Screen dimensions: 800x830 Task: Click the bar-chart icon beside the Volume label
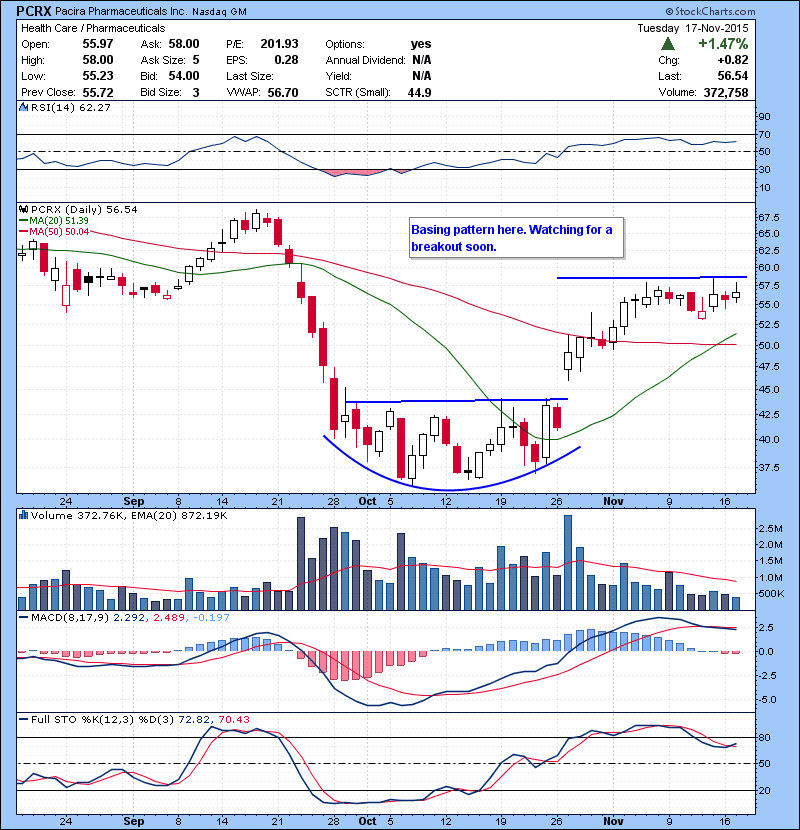[x=23, y=515]
